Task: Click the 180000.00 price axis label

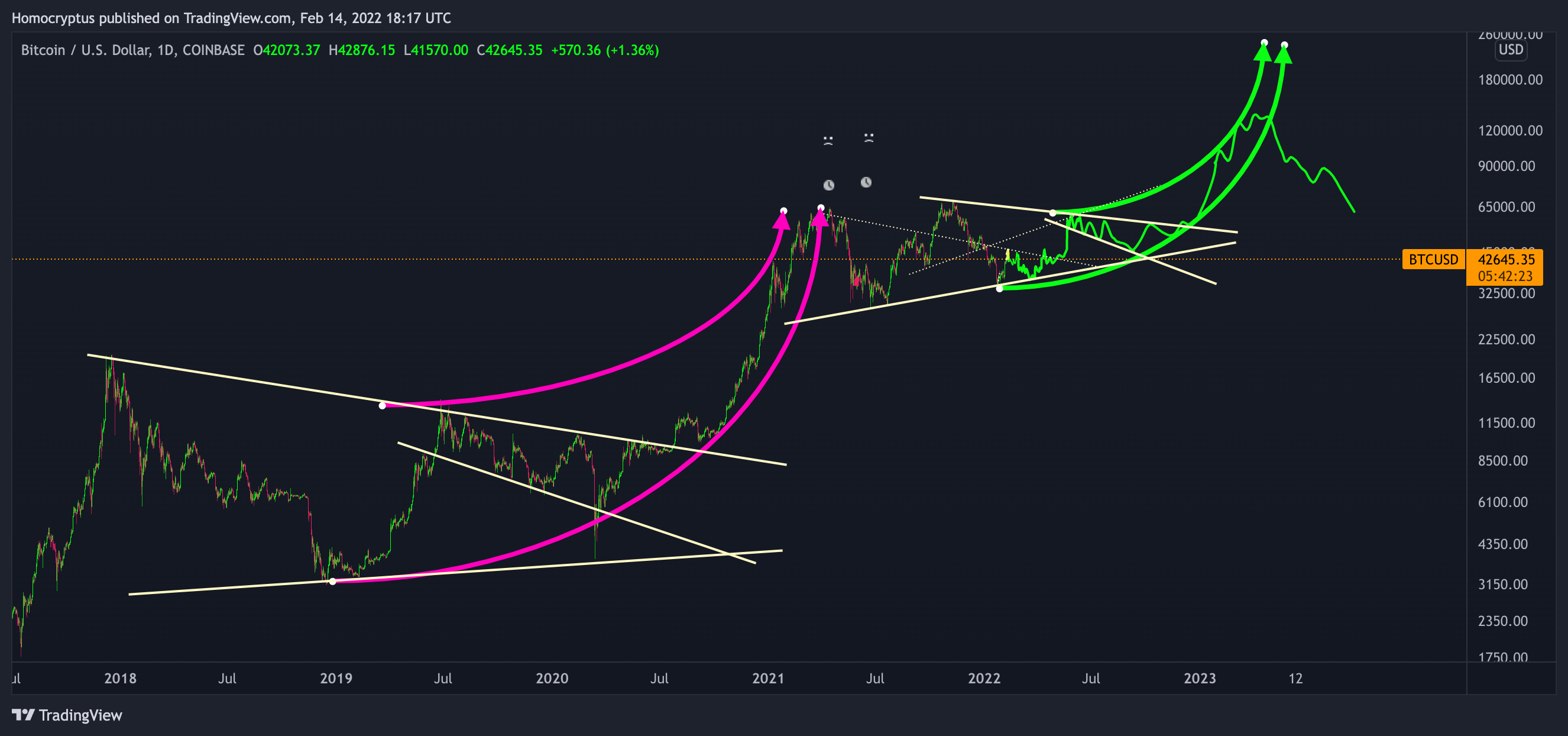Action: click(x=1511, y=79)
